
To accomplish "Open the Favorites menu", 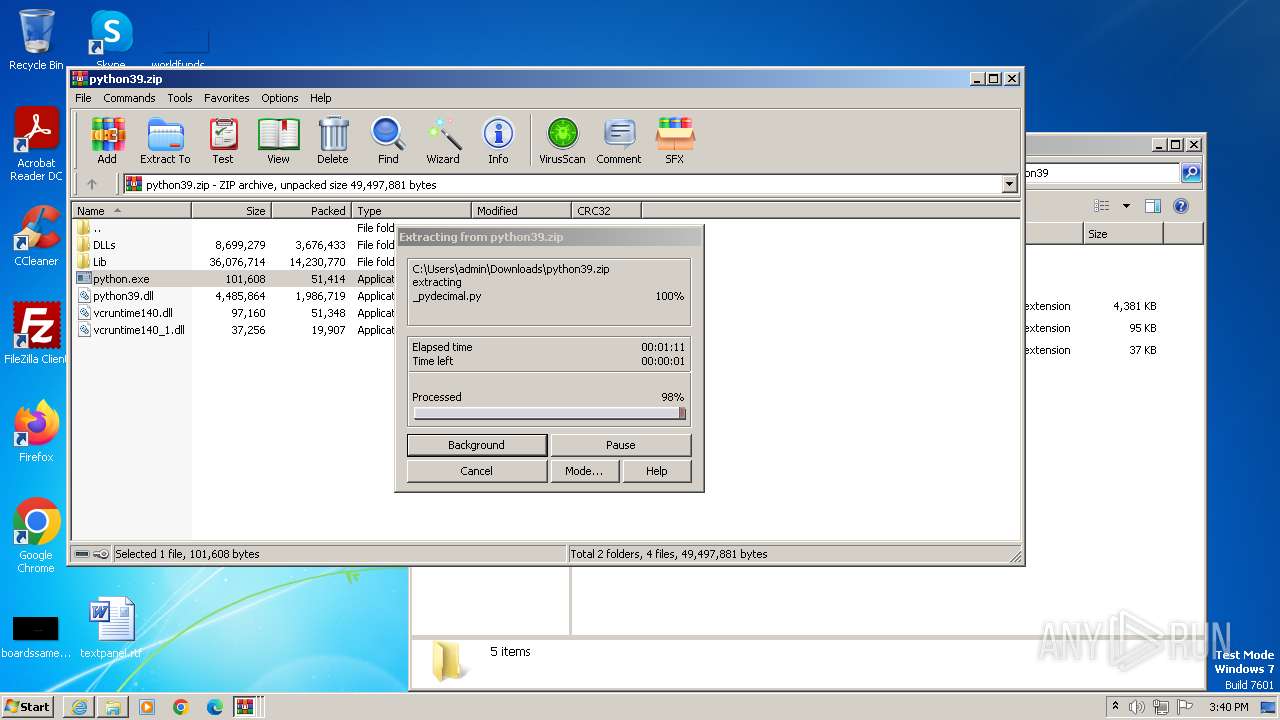I will tap(227, 98).
